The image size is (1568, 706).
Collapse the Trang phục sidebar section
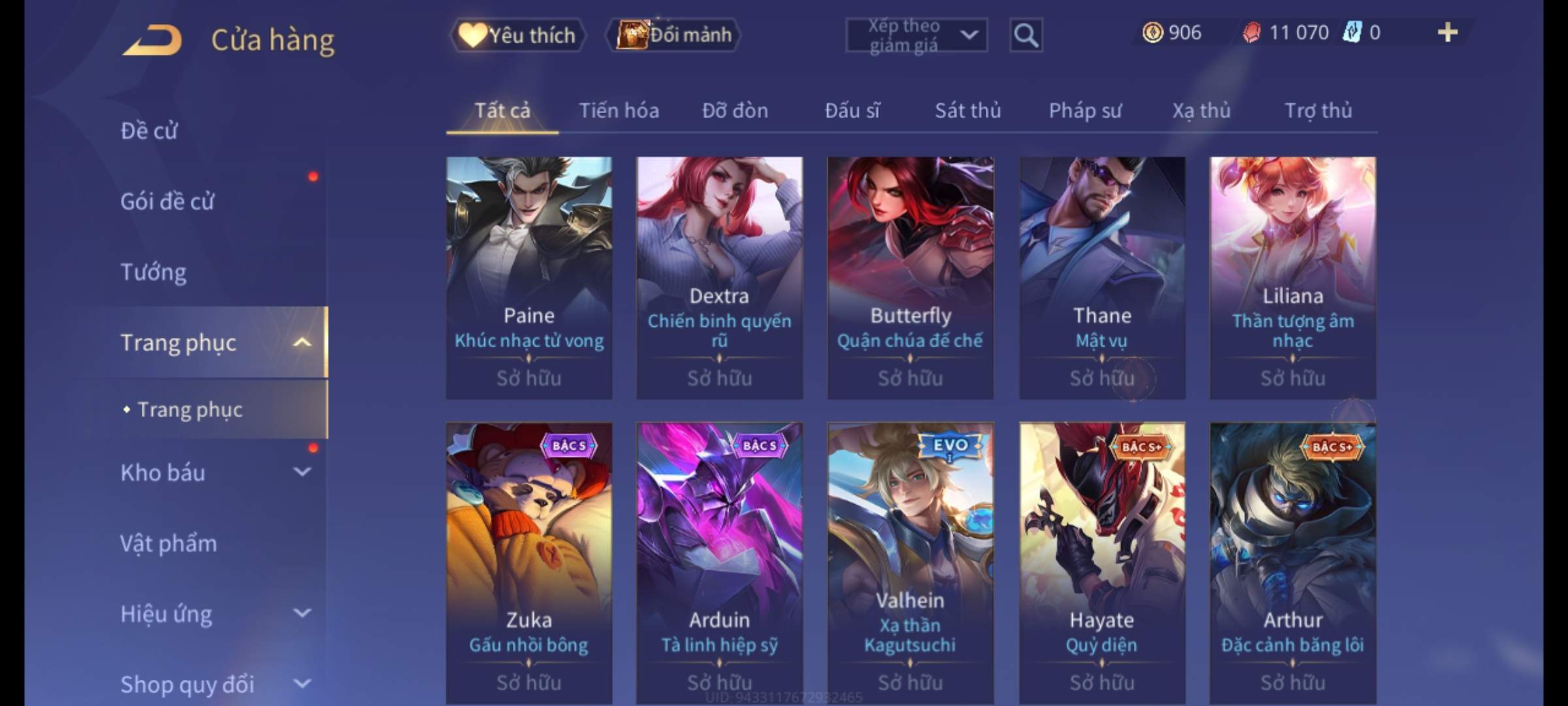click(x=302, y=342)
